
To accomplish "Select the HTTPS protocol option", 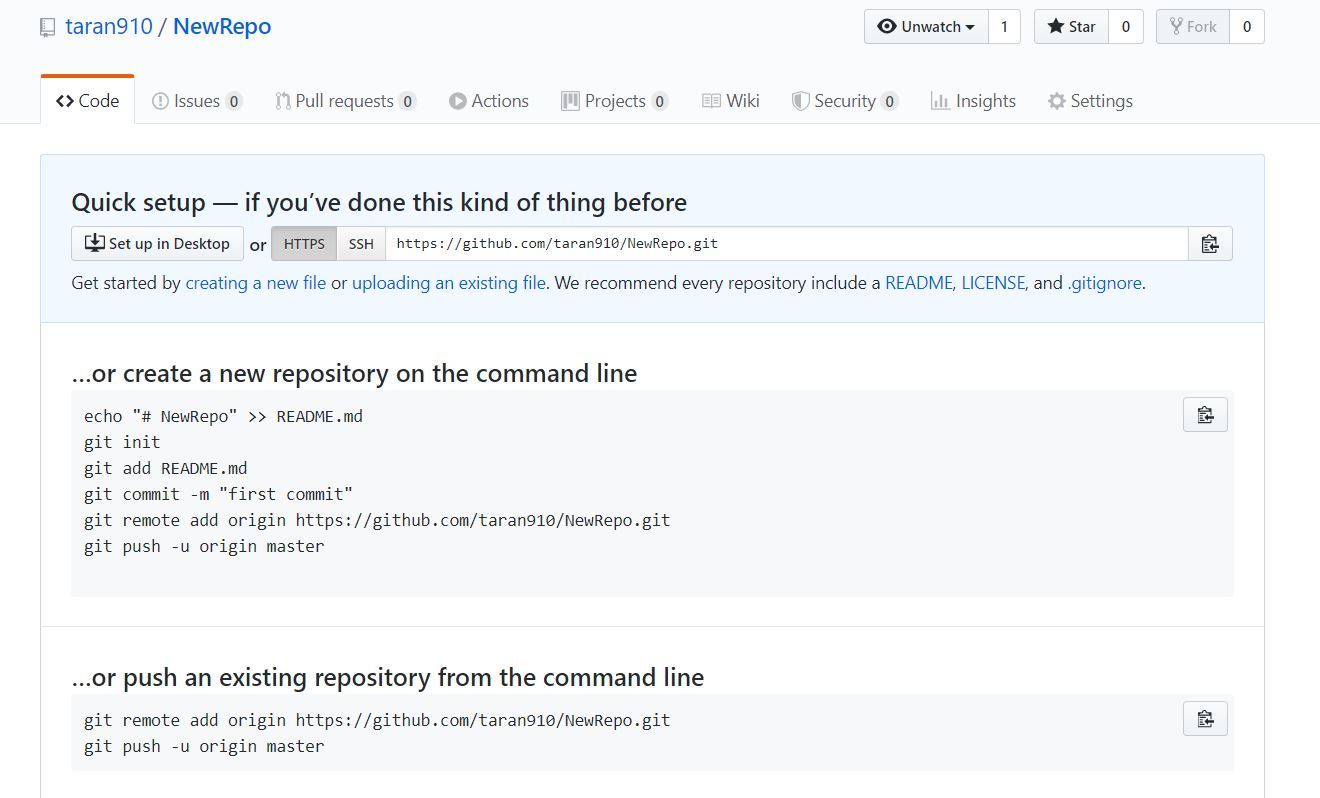I will [x=304, y=243].
